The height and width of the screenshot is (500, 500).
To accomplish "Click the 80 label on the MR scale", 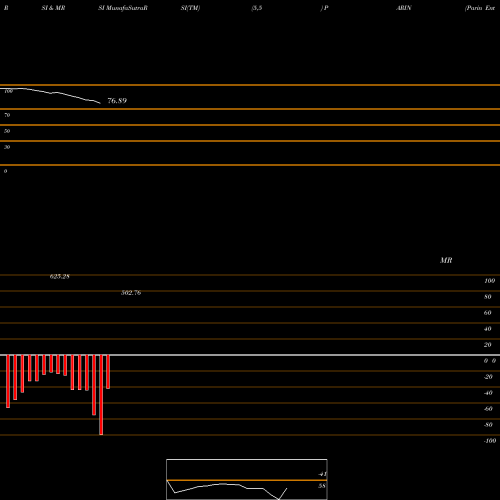I will [488, 297].
